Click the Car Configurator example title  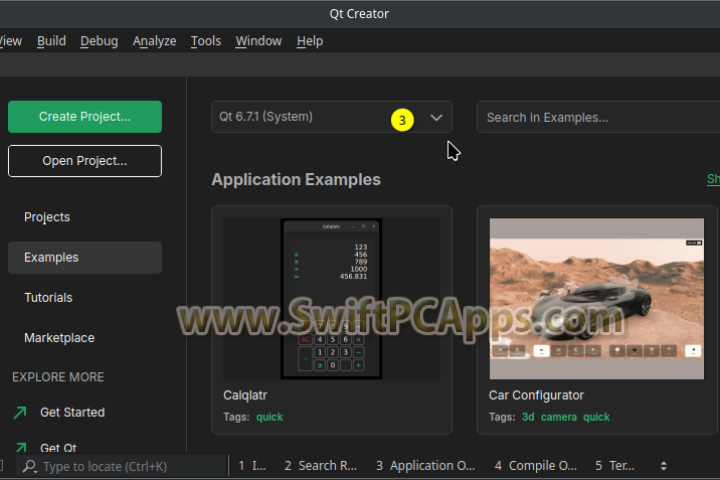tap(536, 395)
